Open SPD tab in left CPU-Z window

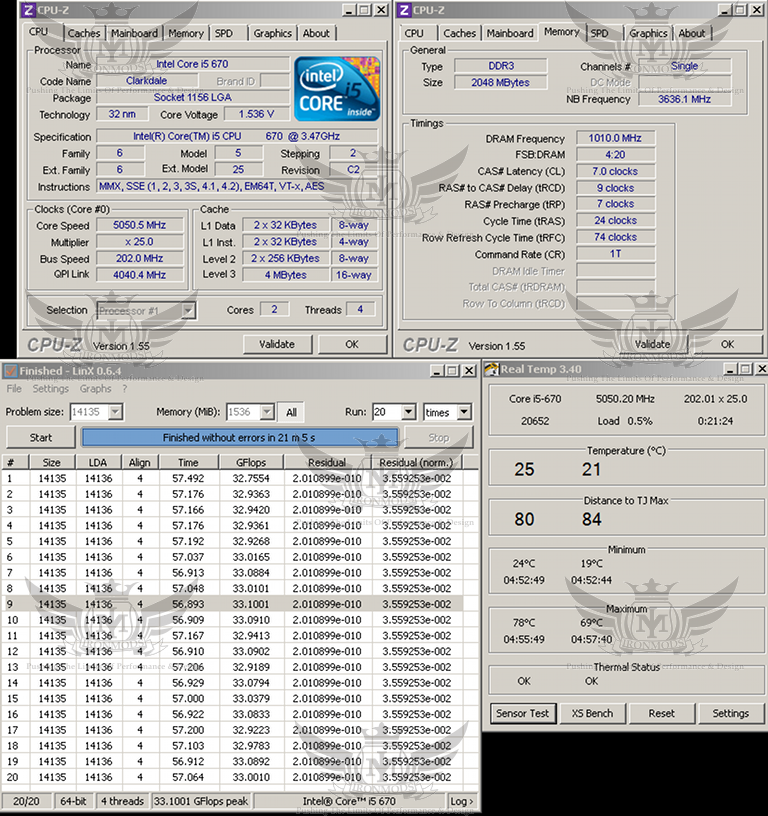tap(224, 33)
